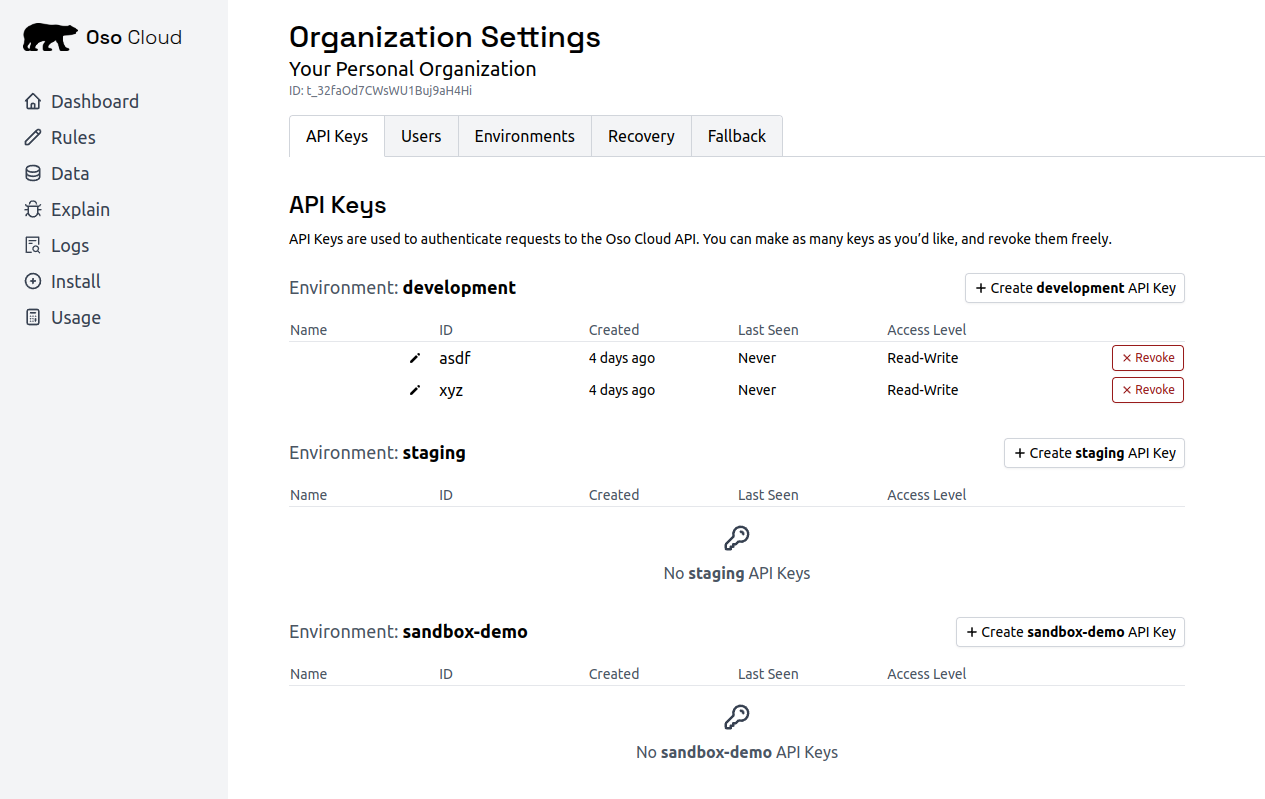This screenshot has height=799, width=1265.
Task: Go to the Recovery tab
Action: (x=641, y=136)
